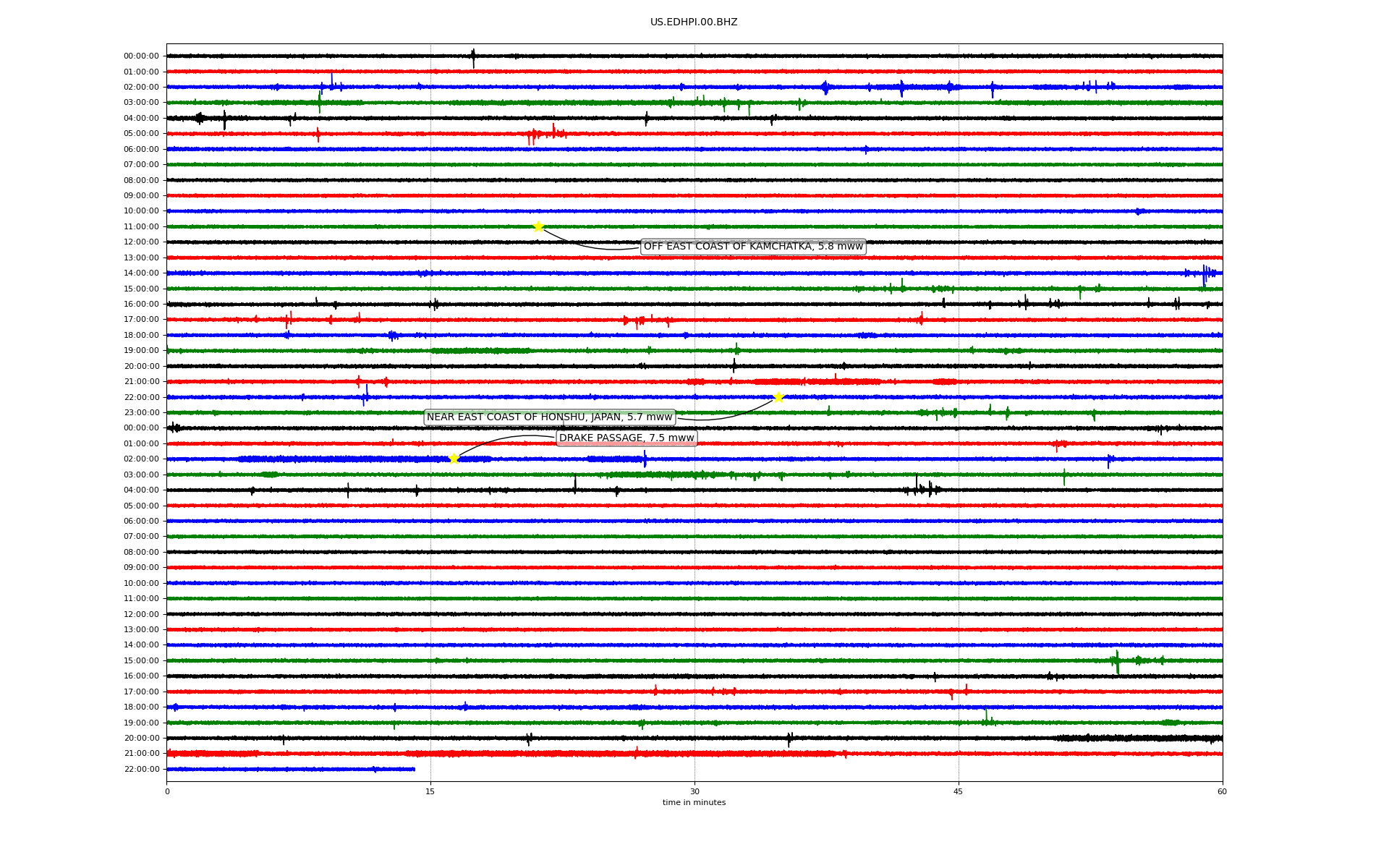Click the x-axis tick label 45
The width and height of the screenshot is (1389, 868).
[x=959, y=791]
